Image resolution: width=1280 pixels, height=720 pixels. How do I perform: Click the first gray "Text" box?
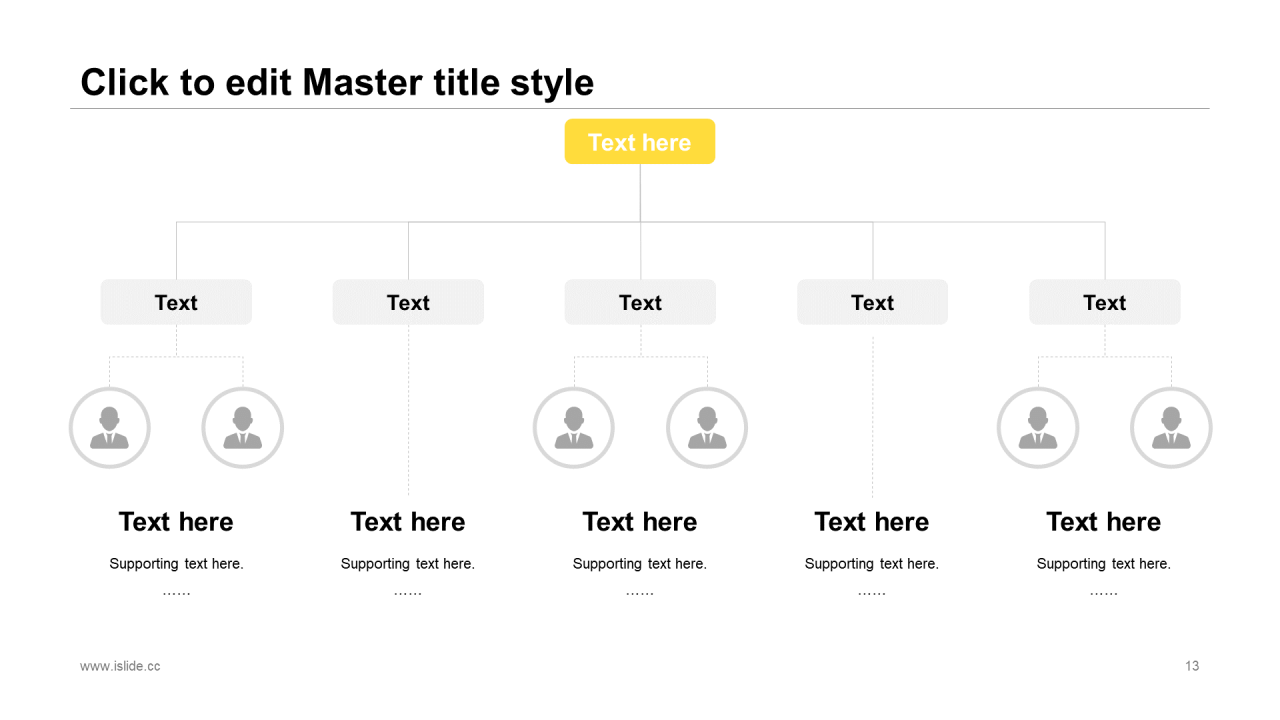click(x=176, y=302)
